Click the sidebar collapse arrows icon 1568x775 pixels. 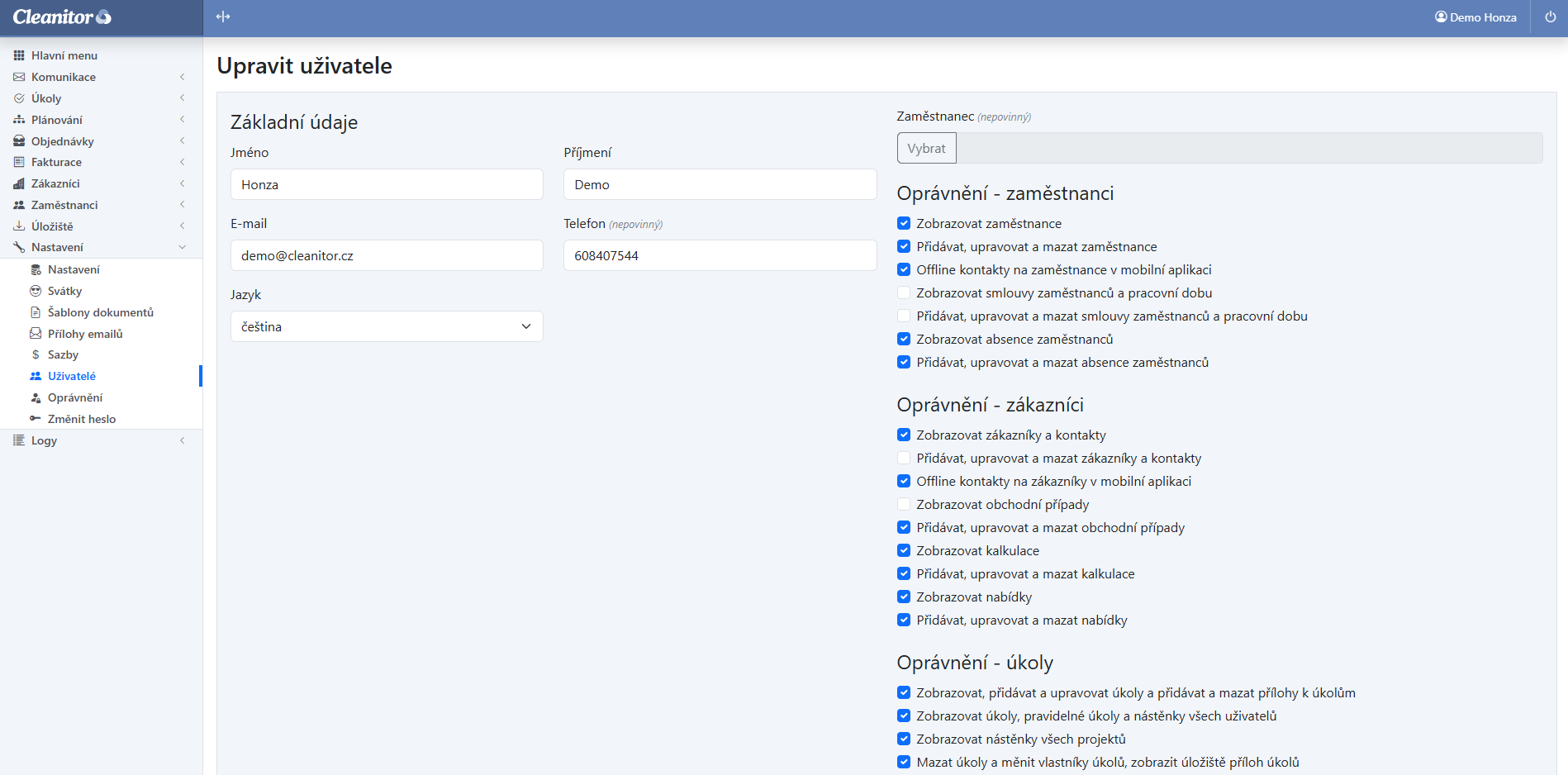pos(223,17)
